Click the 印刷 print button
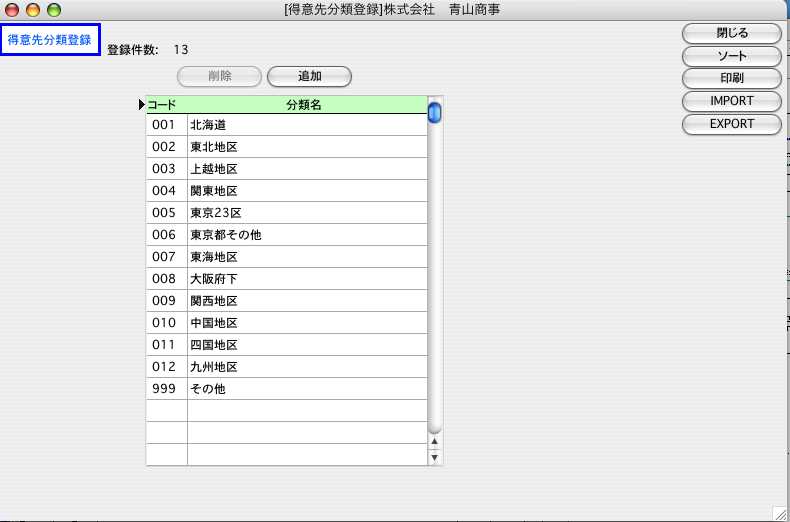The height and width of the screenshot is (522, 790). coord(731,78)
